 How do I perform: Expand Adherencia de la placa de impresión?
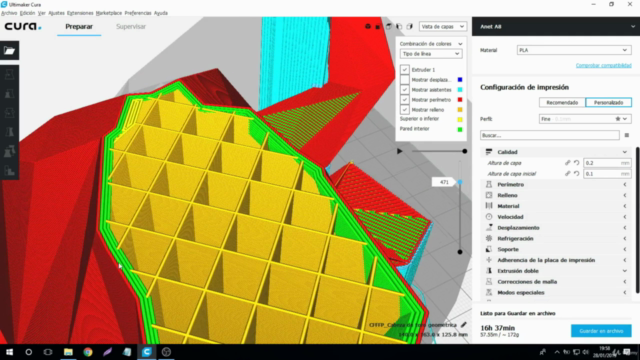[556, 260]
